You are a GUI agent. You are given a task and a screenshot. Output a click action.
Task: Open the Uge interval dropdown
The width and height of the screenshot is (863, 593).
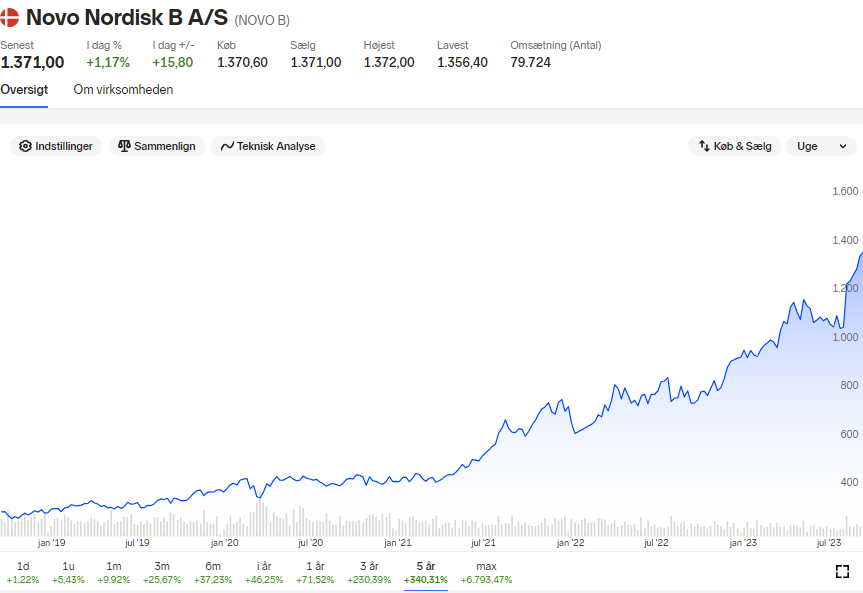coord(821,146)
